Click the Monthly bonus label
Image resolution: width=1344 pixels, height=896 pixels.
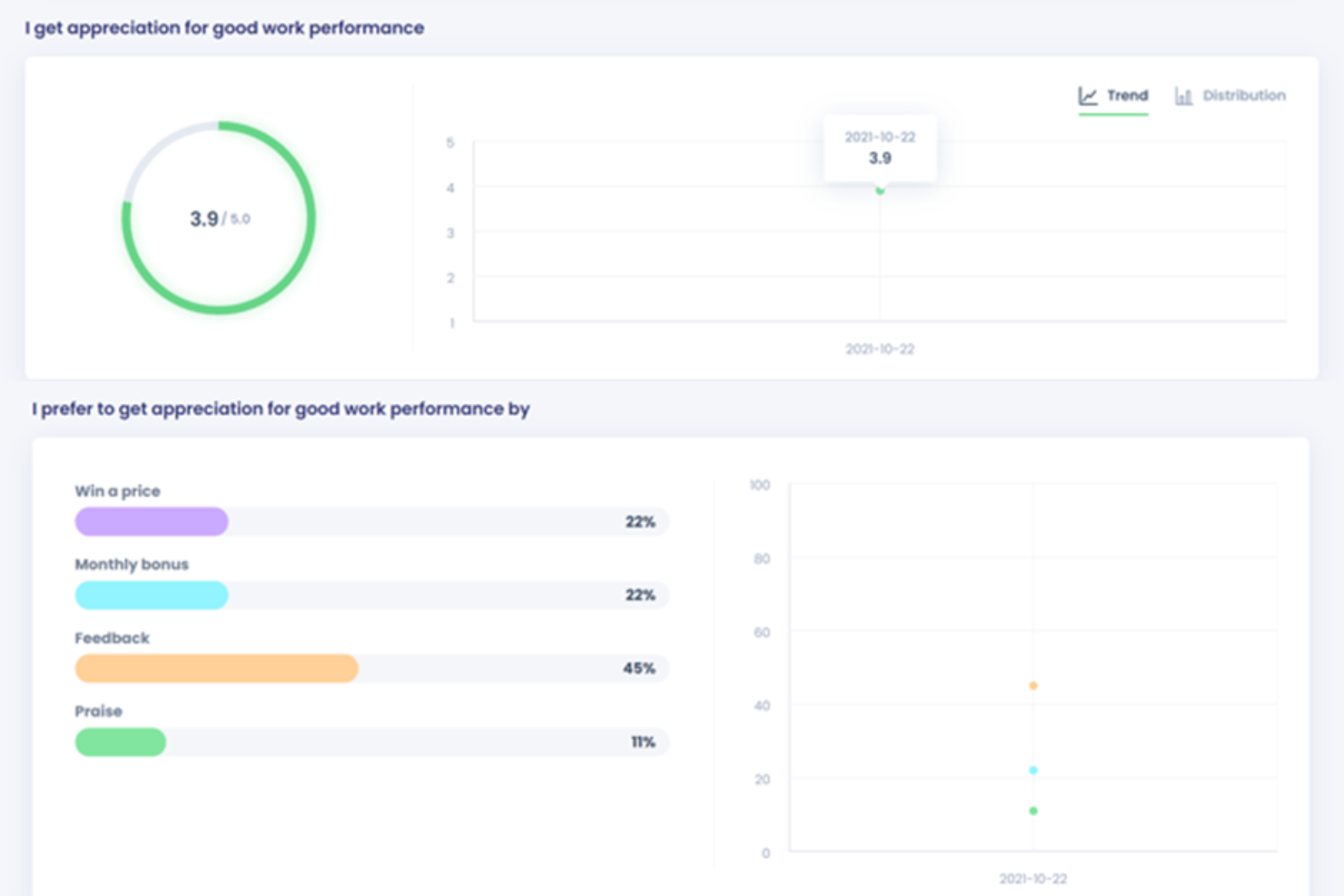(132, 565)
